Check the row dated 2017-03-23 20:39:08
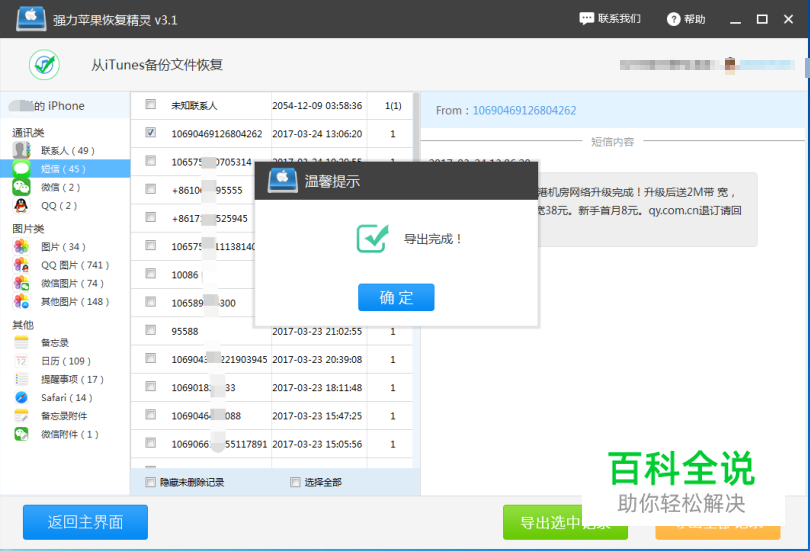810x551 pixels. click(x=150, y=358)
